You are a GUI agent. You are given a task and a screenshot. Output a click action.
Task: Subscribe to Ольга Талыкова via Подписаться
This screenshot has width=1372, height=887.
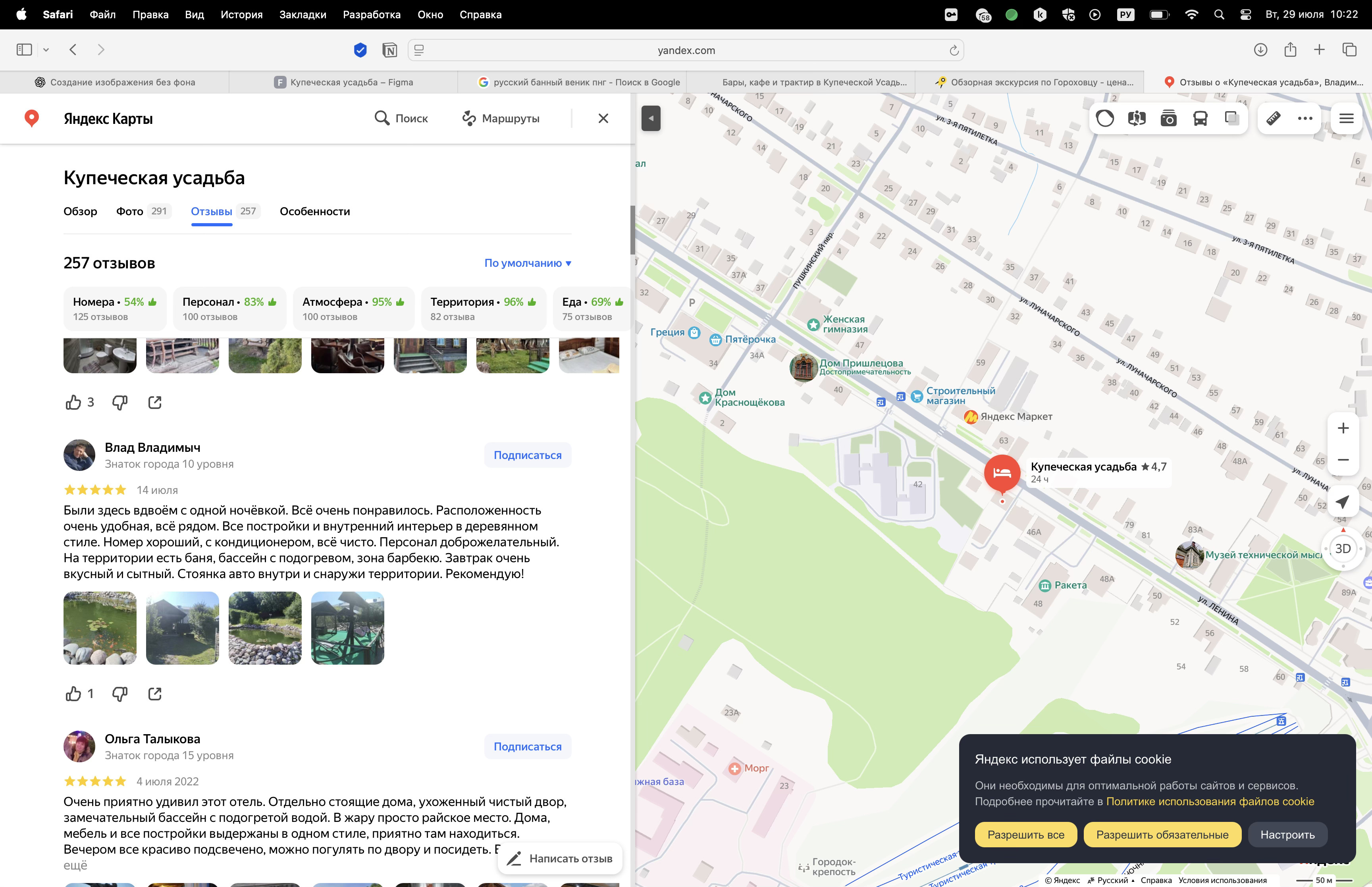(527, 746)
